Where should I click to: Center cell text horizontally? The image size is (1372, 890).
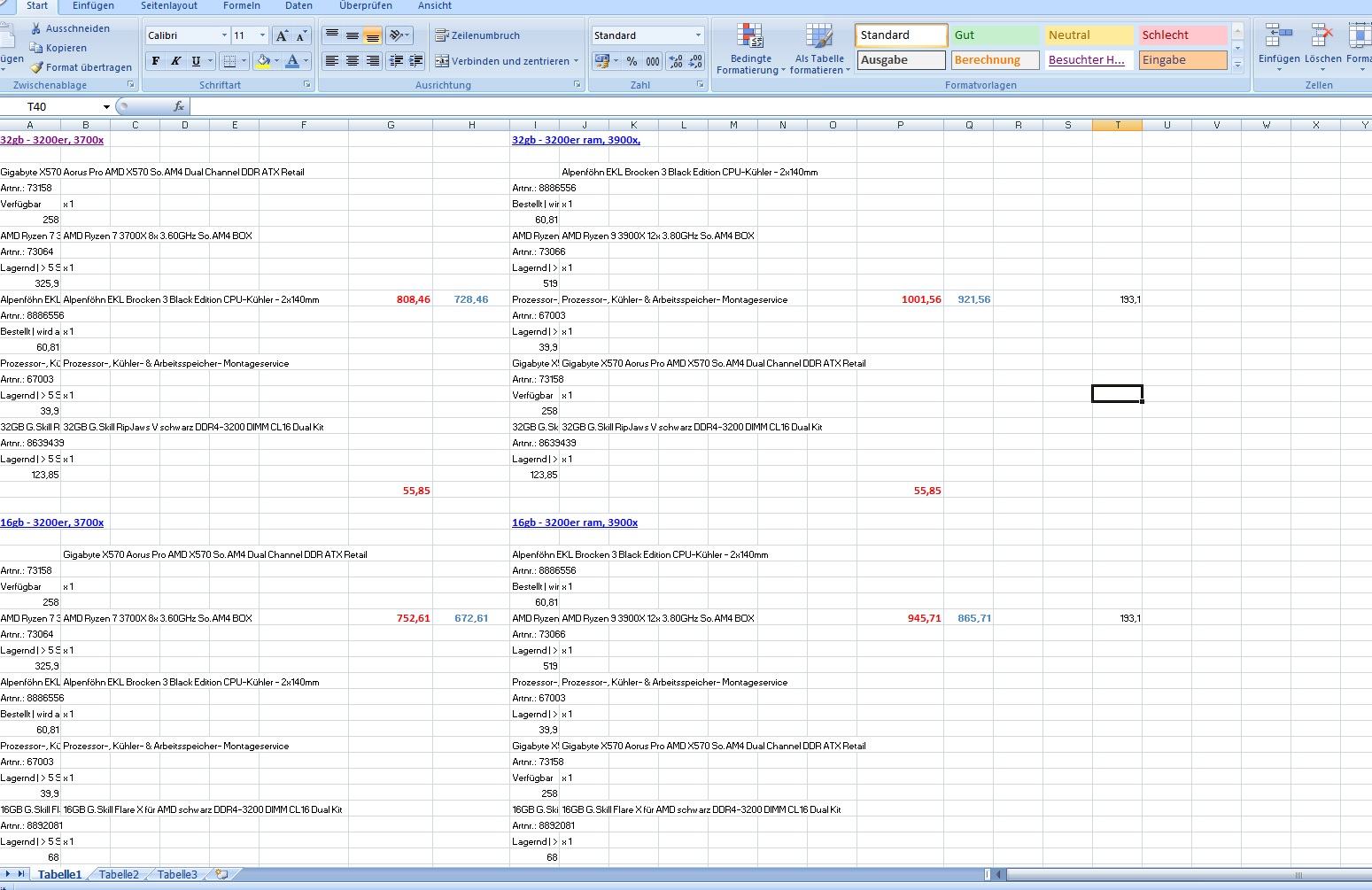[x=353, y=61]
